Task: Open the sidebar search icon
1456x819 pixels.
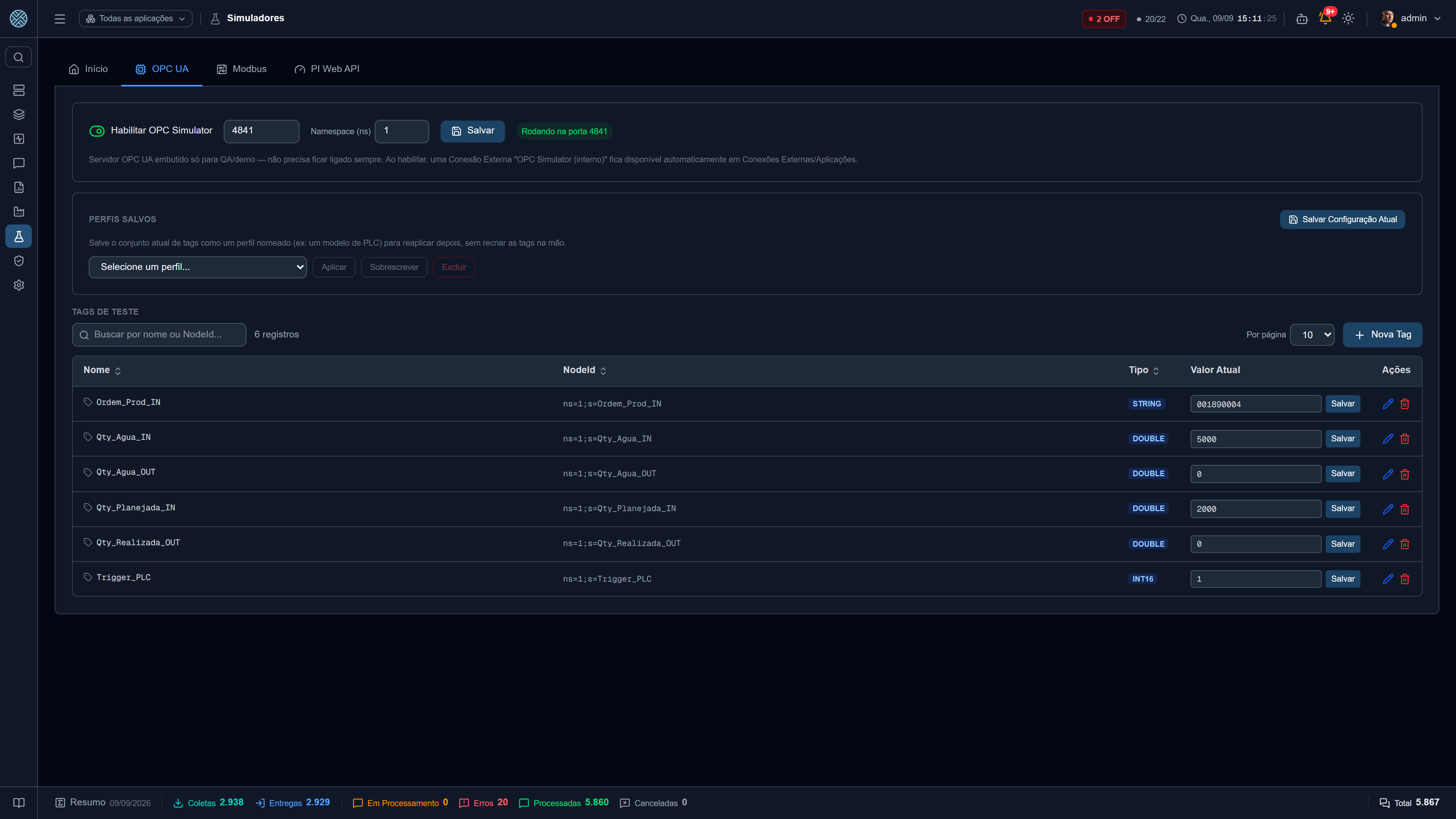Action: 19,57
